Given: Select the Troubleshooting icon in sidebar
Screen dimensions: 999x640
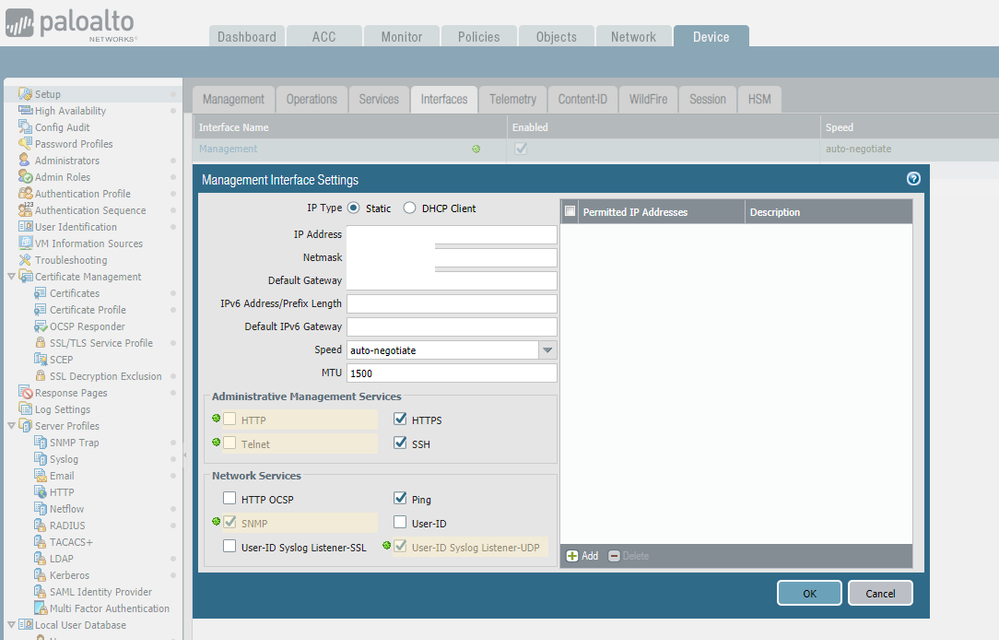Looking at the screenshot, I should (26, 260).
